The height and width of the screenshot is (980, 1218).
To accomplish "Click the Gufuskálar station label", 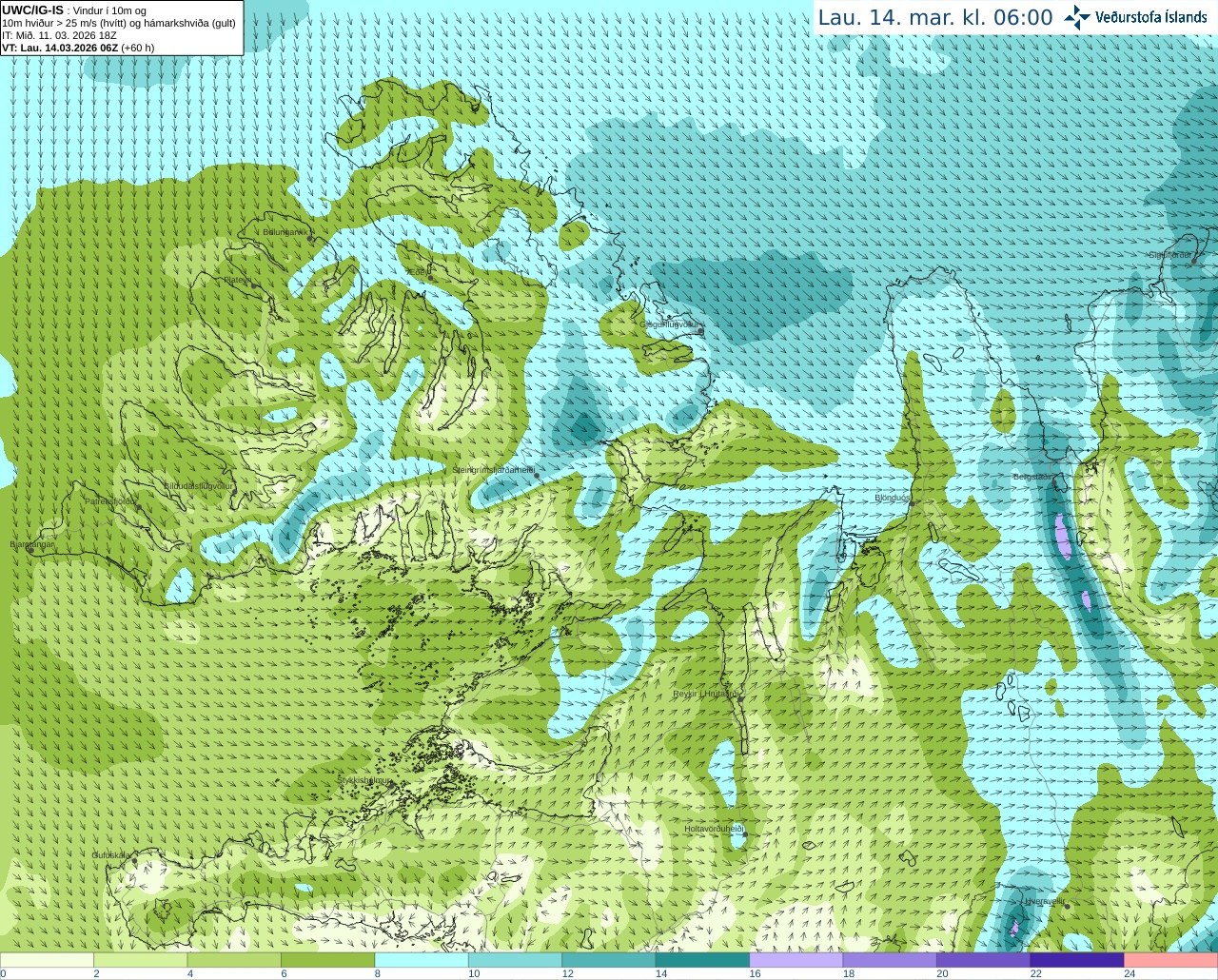I will click(x=111, y=855).
